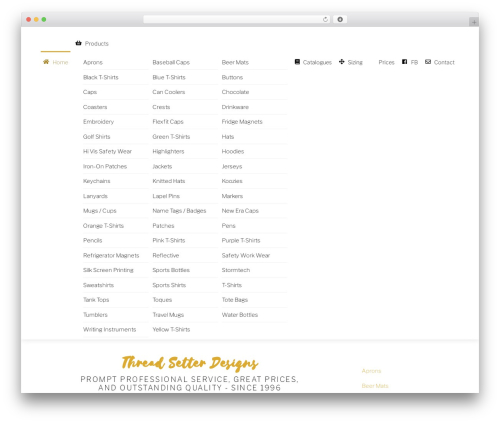Select Sweatshirts
This screenshot has width=500, height=423.
[98, 285]
